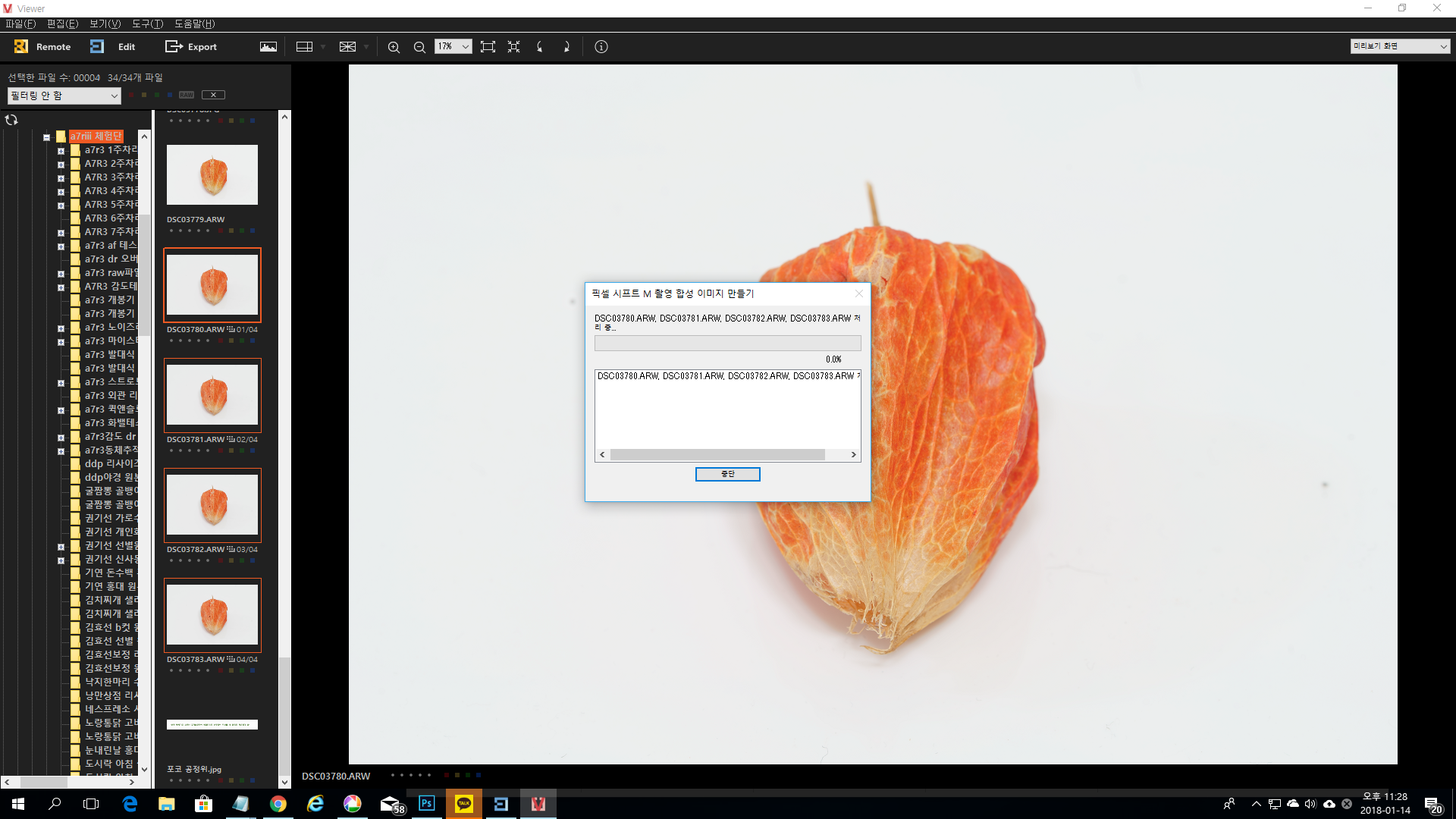Refresh the folder tree
1456x819 pixels.
pos(11,120)
